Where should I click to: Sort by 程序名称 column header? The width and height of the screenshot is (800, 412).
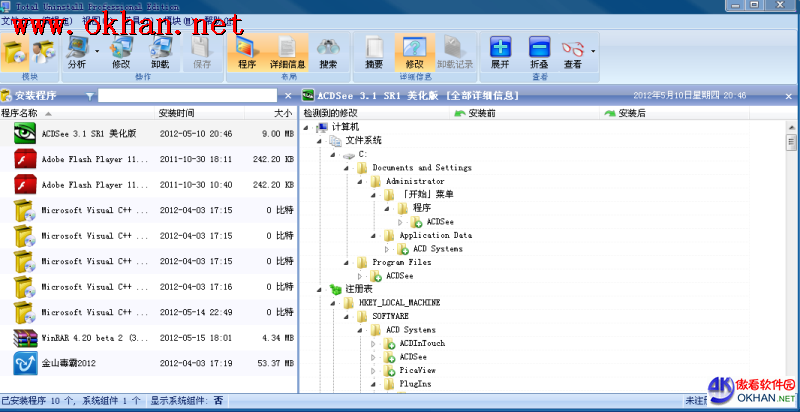coord(77,113)
